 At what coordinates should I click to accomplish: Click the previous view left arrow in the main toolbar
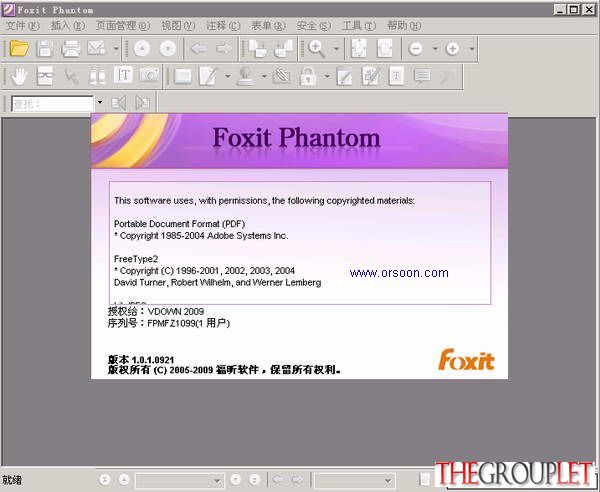199,49
